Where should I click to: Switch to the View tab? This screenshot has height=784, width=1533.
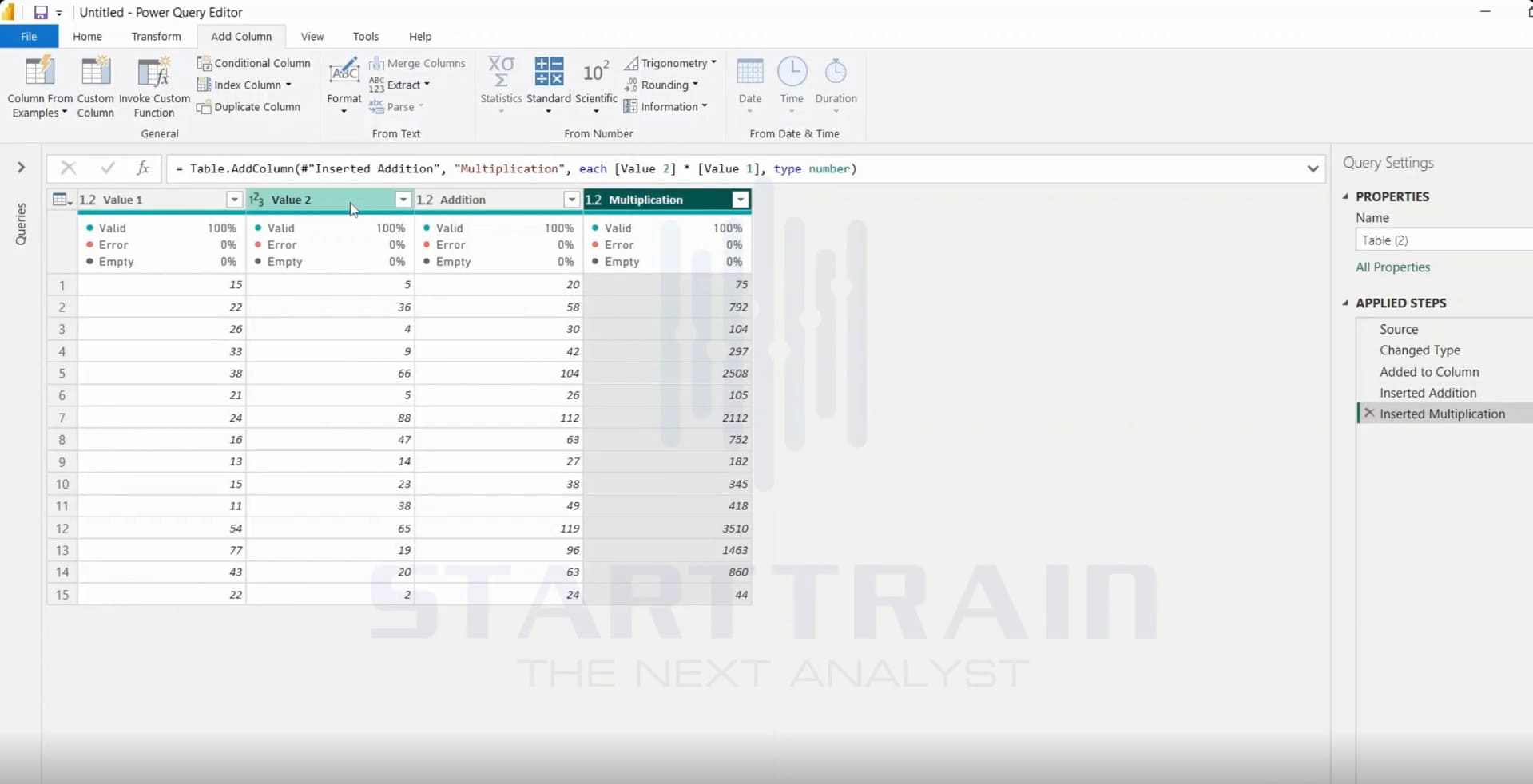click(x=312, y=37)
